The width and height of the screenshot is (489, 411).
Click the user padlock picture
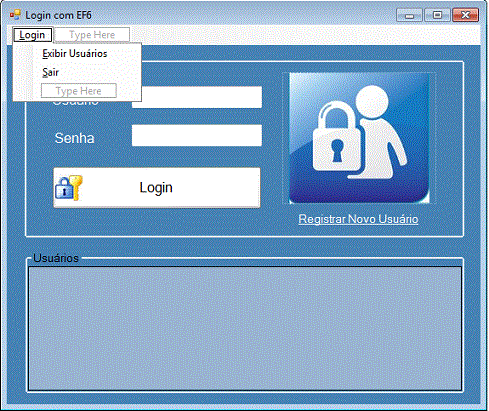pyautogui.click(x=359, y=138)
